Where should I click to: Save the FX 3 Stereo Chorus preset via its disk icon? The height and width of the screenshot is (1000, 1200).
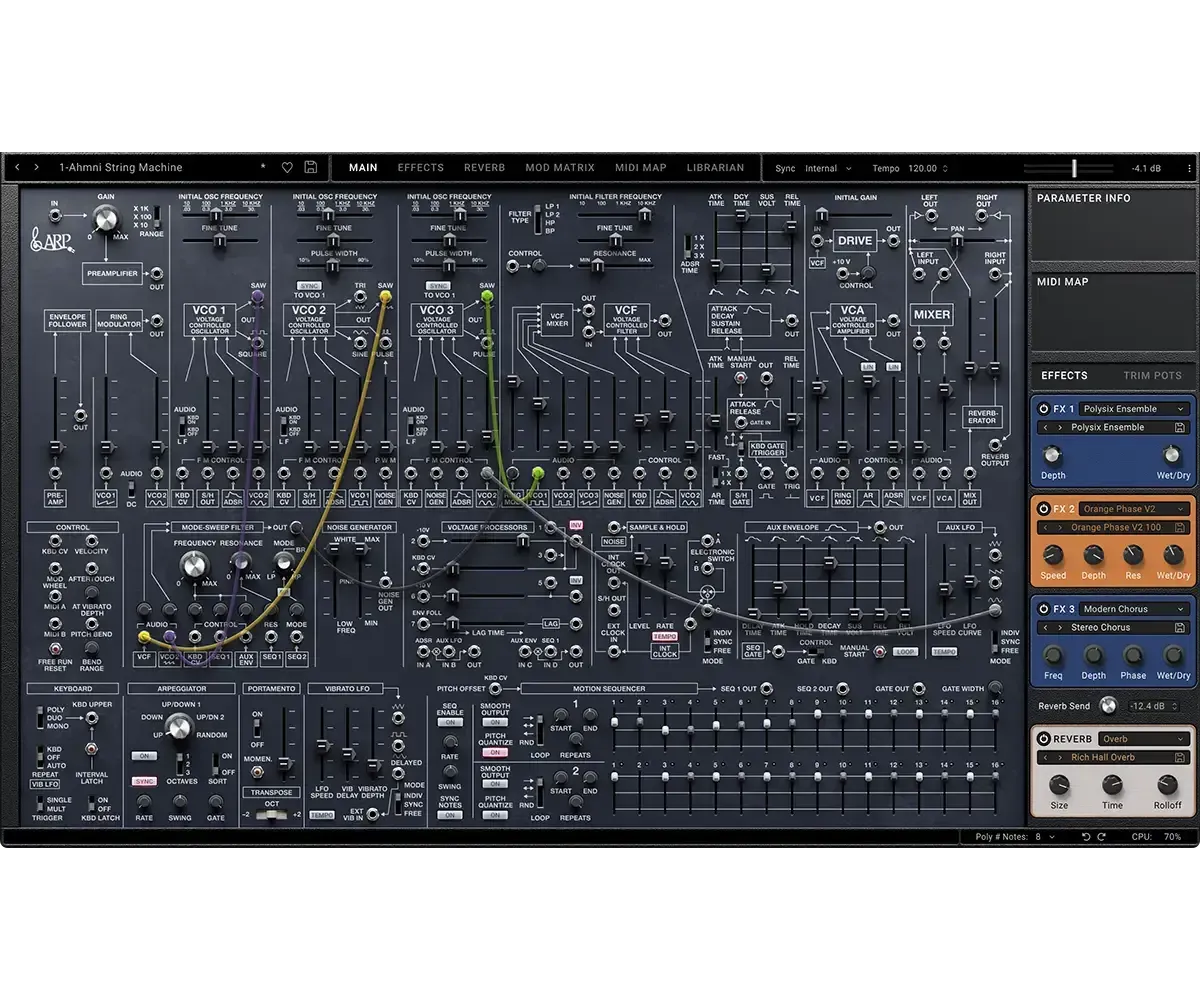coord(1181,627)
